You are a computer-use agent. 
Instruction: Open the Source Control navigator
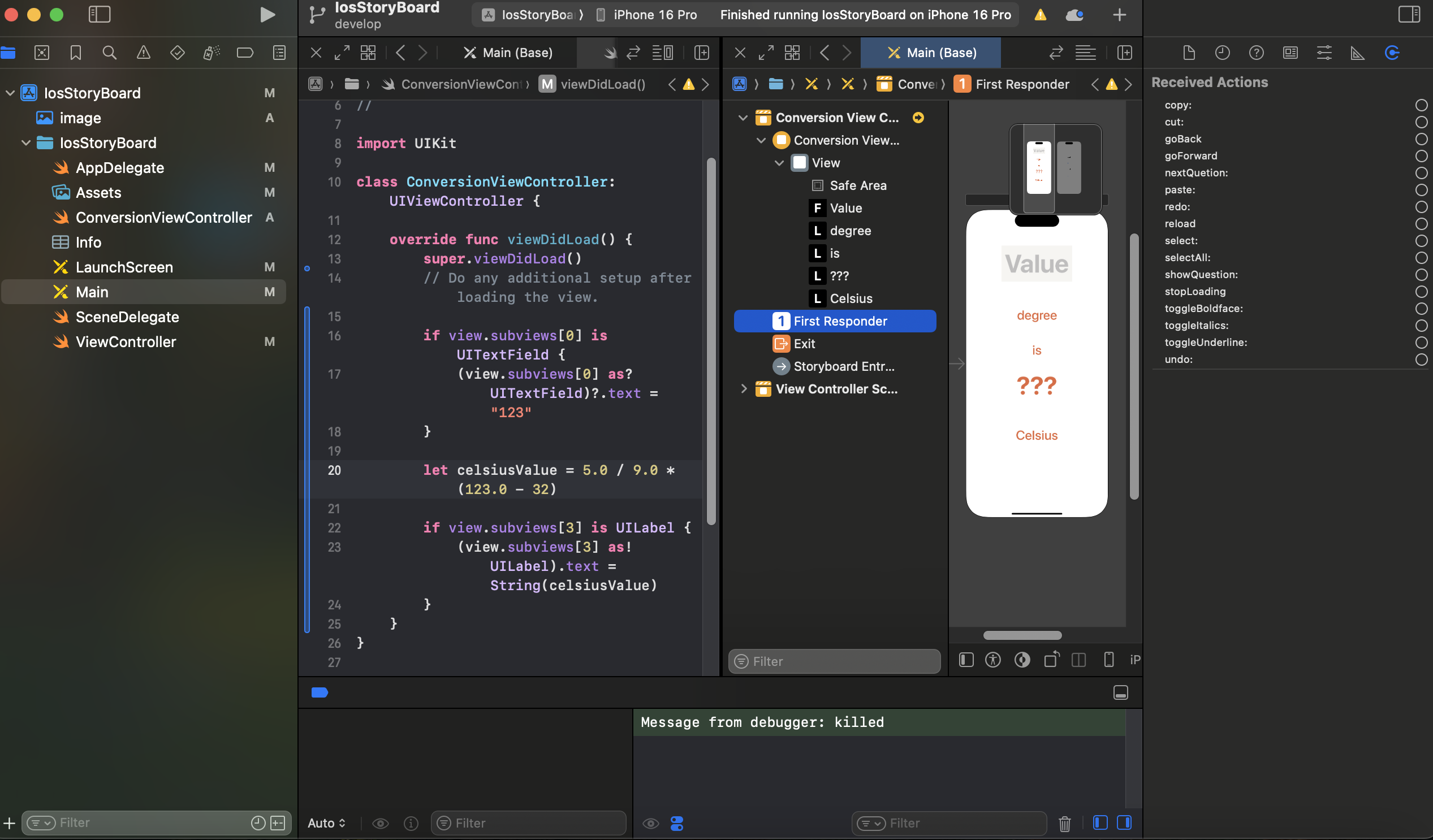[x=41, y=53]
